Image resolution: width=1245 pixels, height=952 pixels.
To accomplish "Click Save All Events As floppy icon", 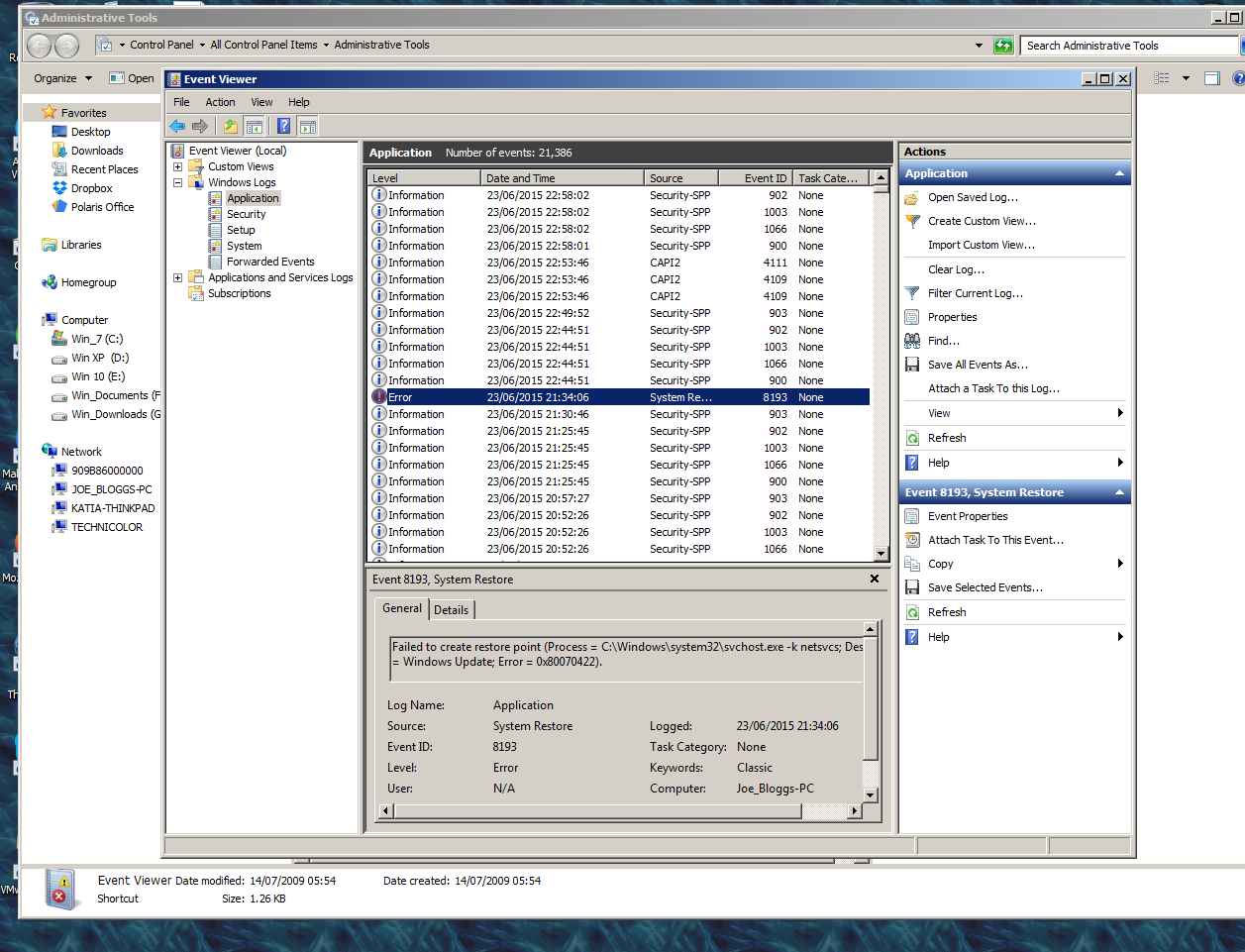I will pos(912,365).
